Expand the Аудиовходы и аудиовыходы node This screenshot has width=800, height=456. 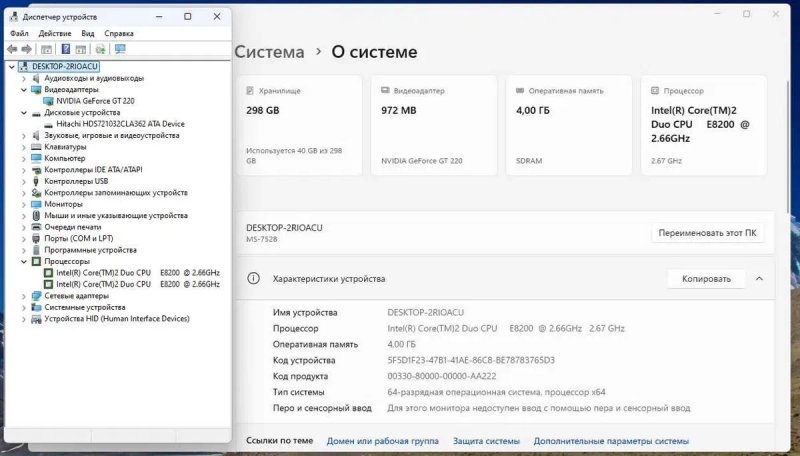click(23, 79)
